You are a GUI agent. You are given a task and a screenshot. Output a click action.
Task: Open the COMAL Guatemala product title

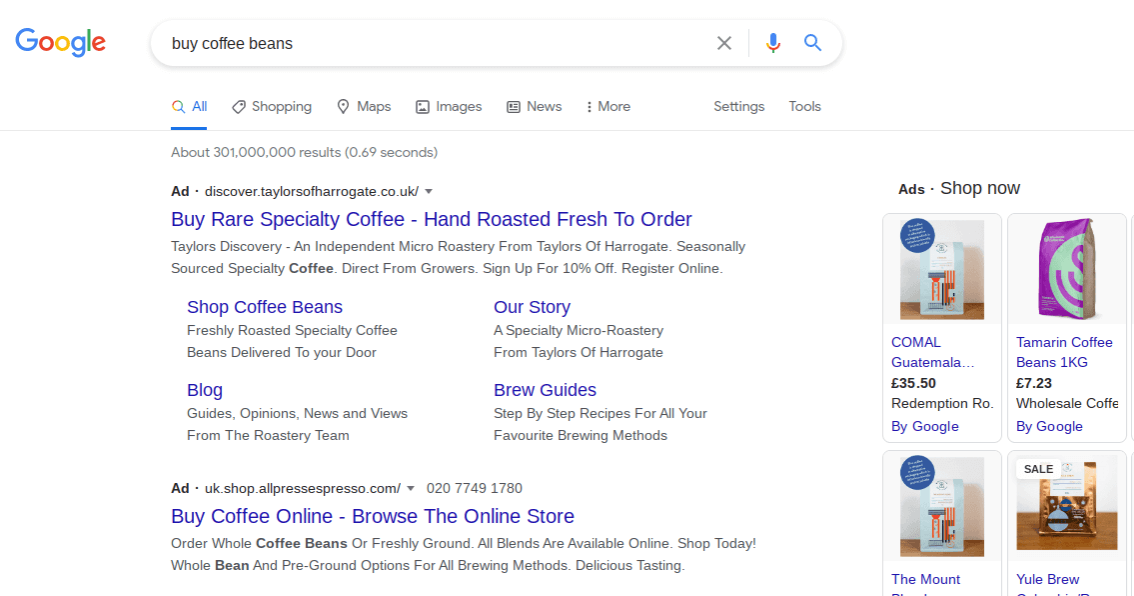coord(932,352)
